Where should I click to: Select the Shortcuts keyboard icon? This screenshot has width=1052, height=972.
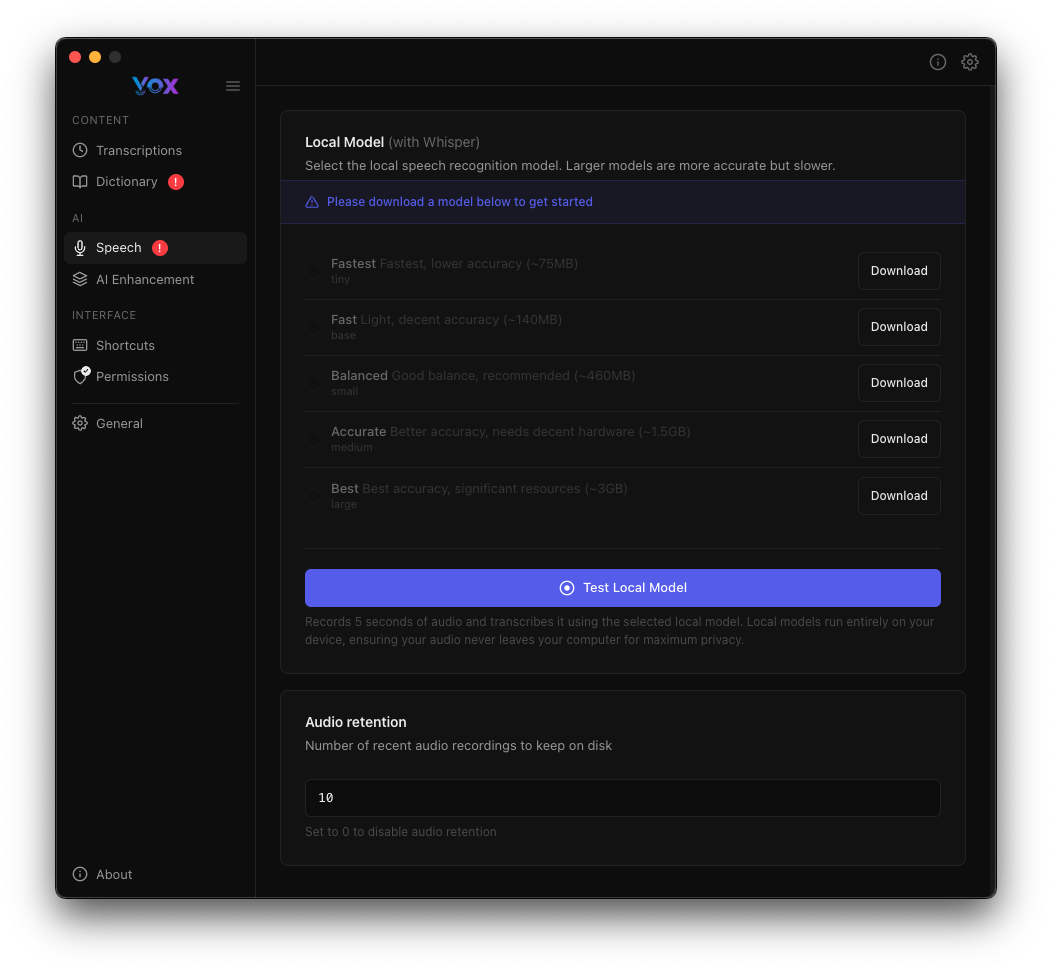pyautogui.click(x=80, y=345)
